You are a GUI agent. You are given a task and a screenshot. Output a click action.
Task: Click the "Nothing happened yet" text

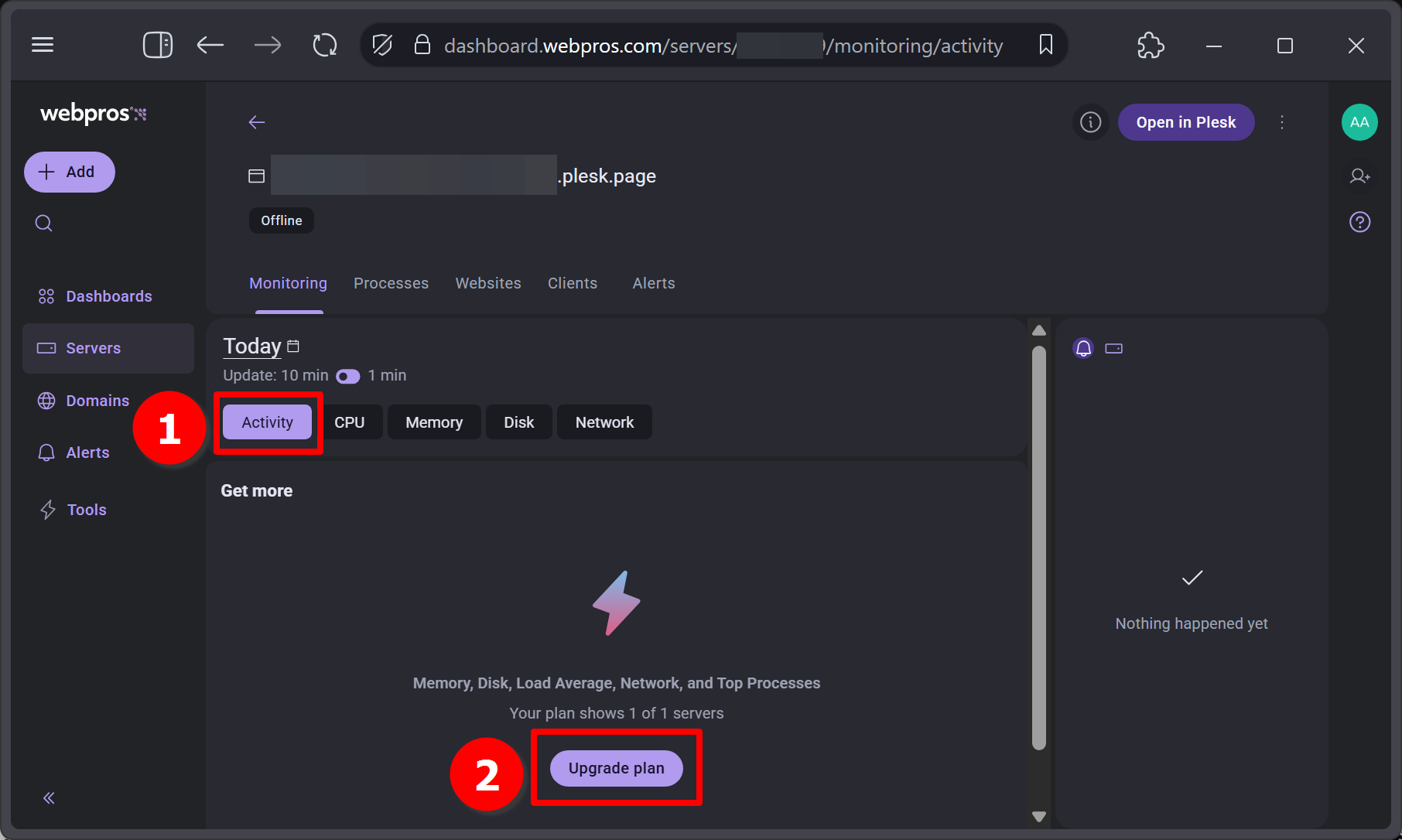[x=1192, y=623]
